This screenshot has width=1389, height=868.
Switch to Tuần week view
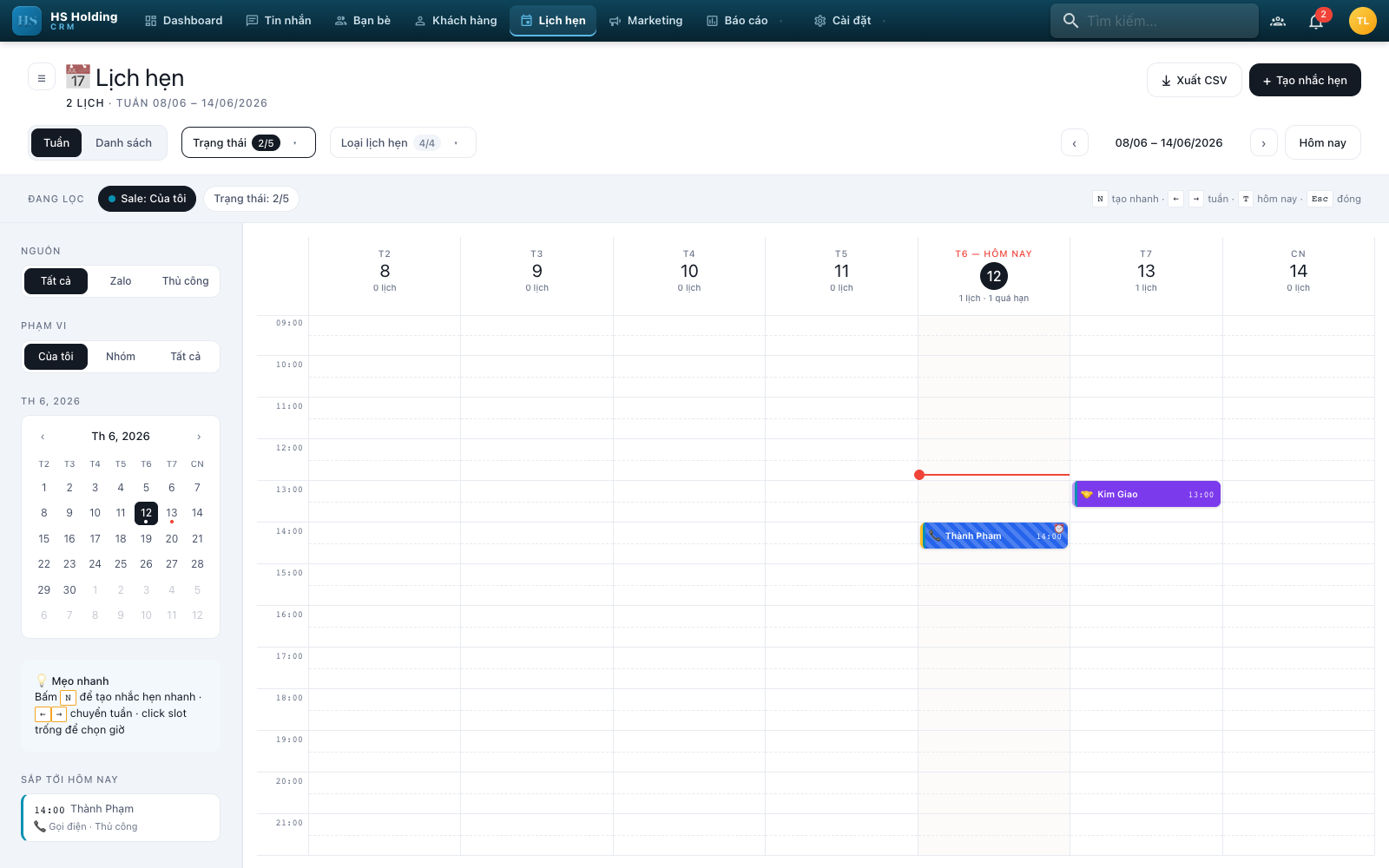pos(56,142)
